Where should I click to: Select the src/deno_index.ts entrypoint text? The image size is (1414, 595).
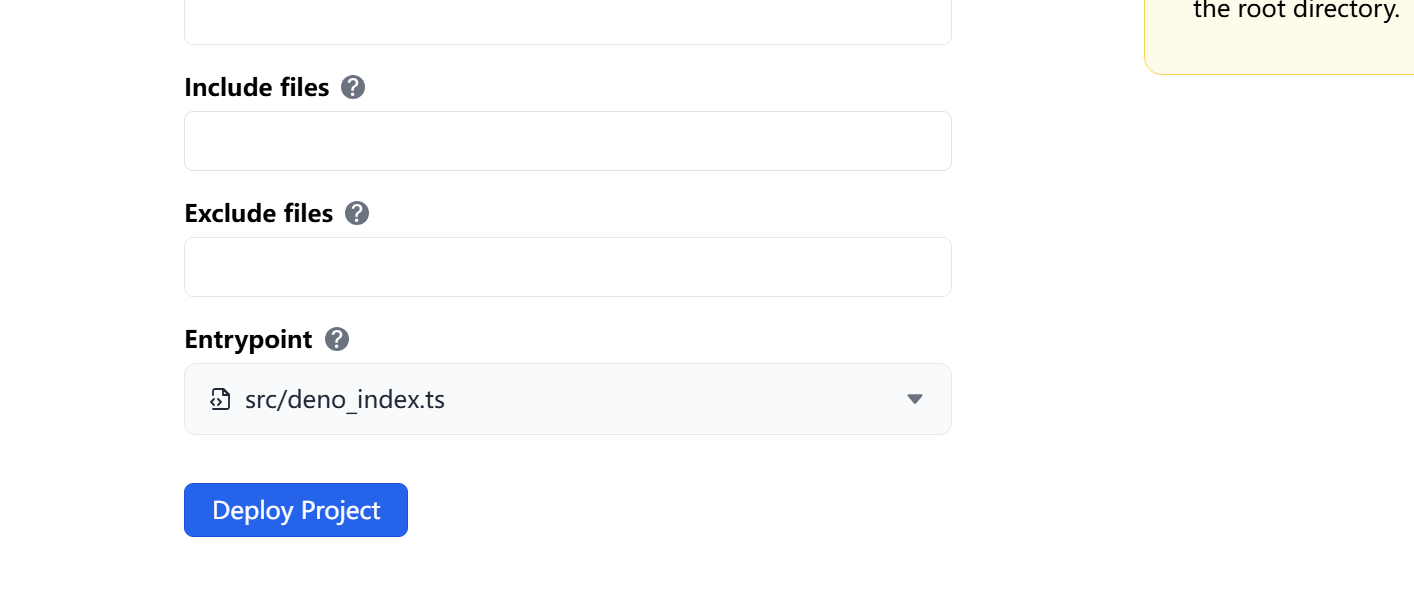345,400
